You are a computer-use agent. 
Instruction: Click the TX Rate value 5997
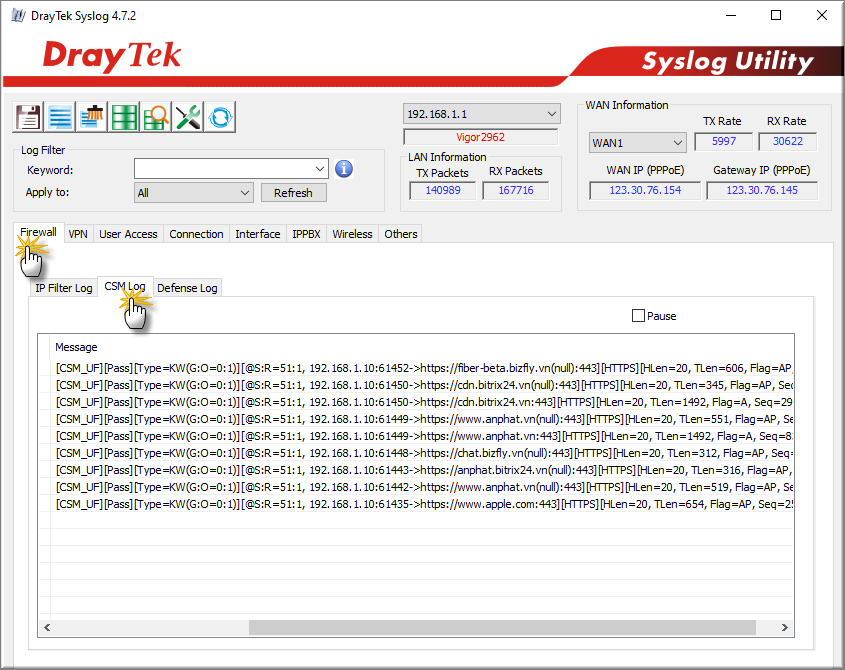723,141
